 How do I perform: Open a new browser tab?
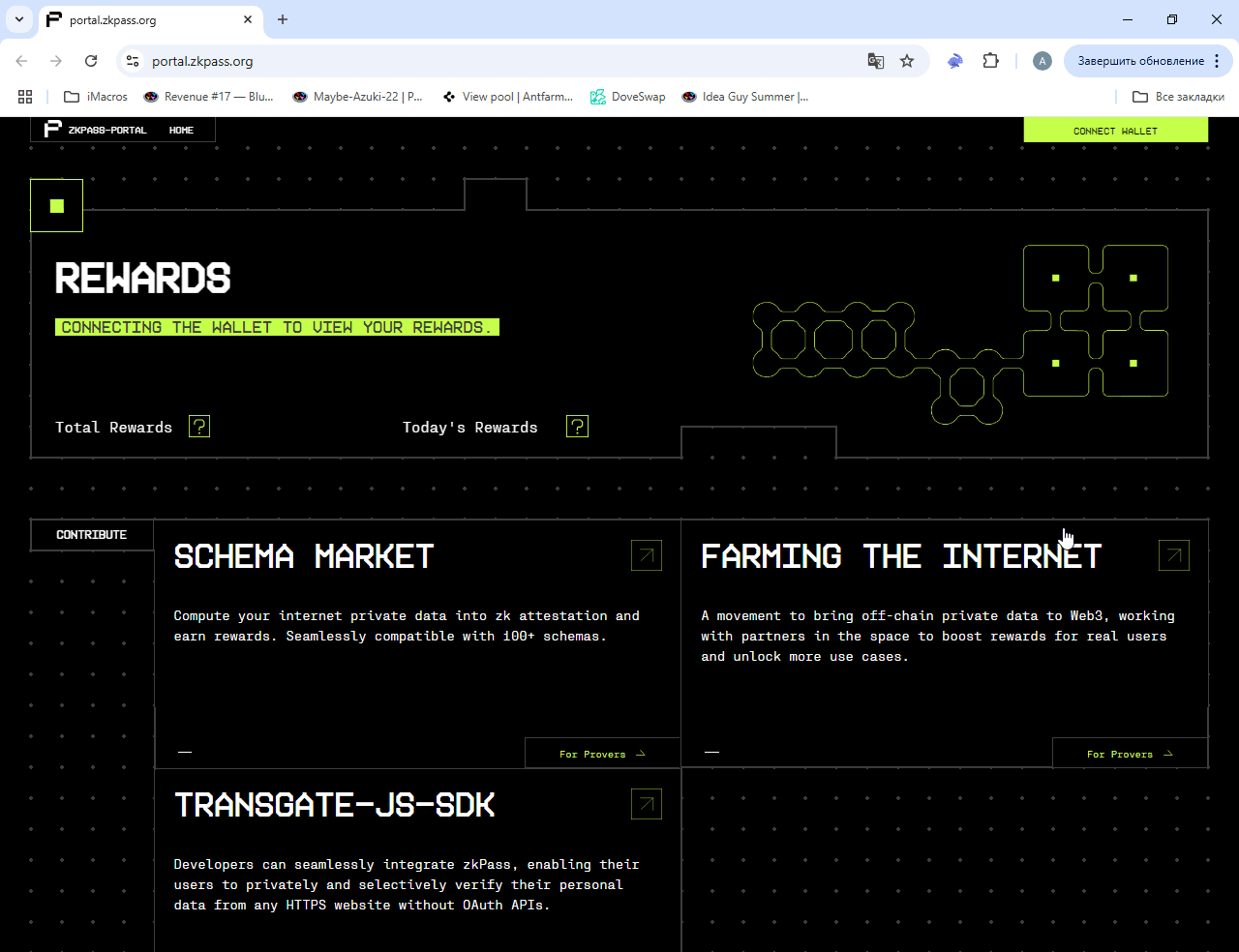(x=283, y=19)
